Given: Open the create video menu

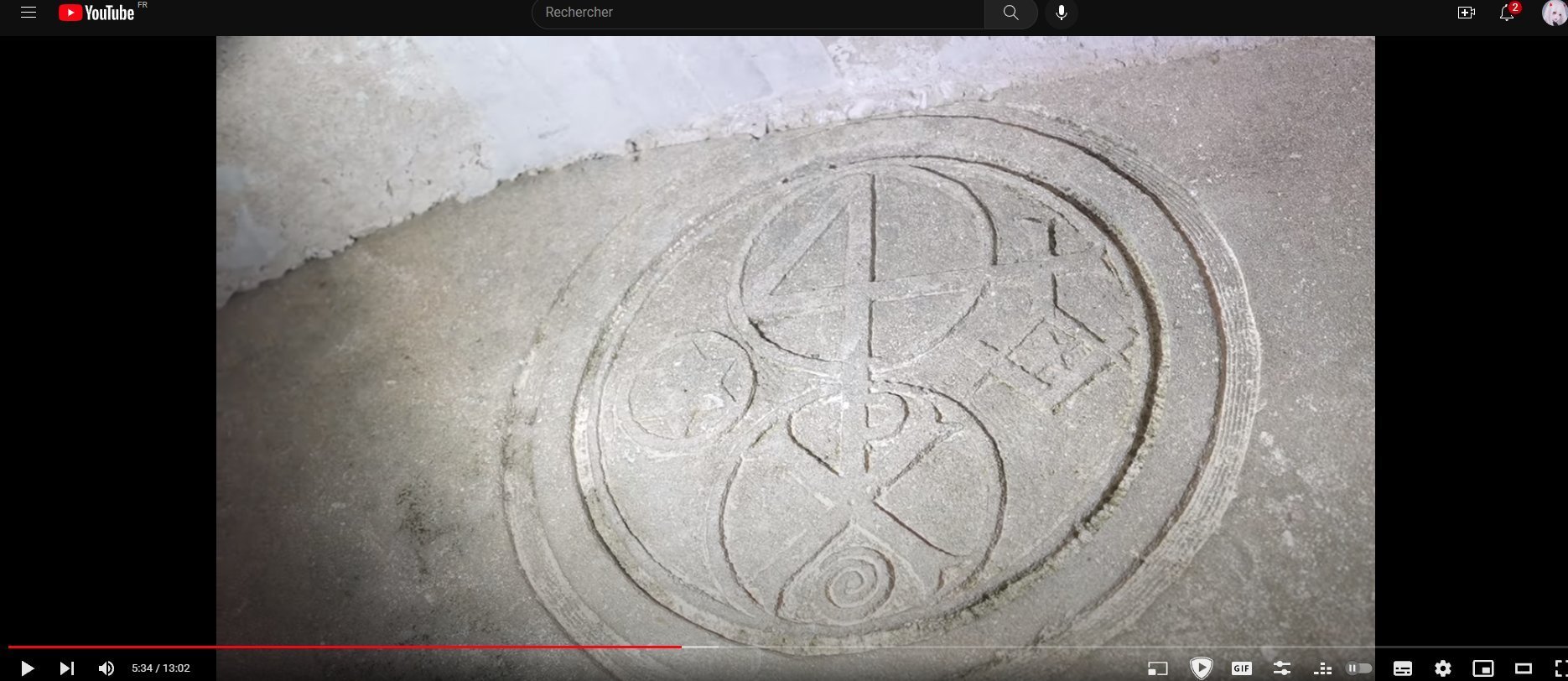Looking at the screenshot, I should (1467, 13).
